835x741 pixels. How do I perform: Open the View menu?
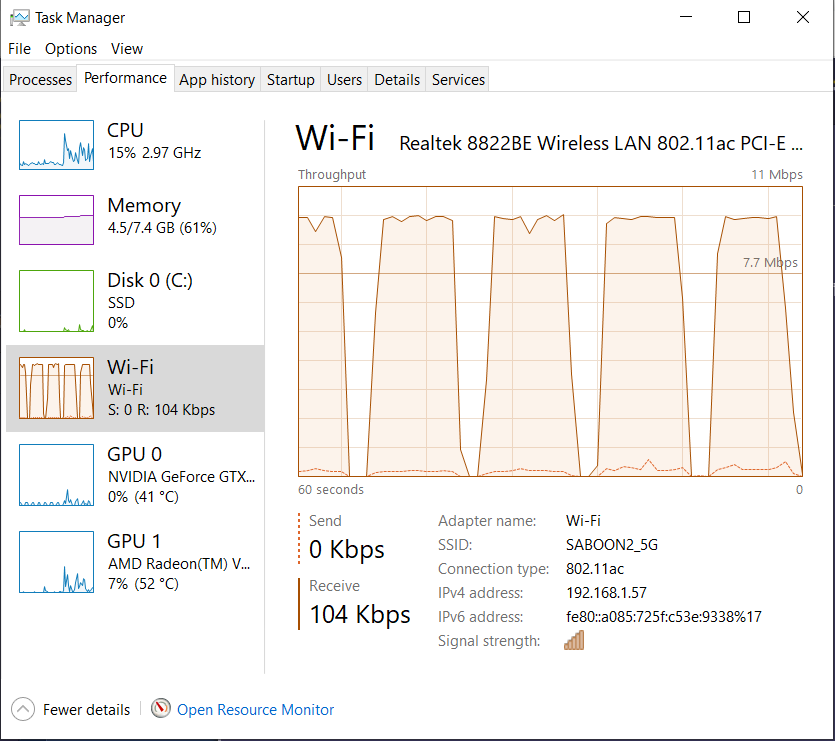pos(127,49)
